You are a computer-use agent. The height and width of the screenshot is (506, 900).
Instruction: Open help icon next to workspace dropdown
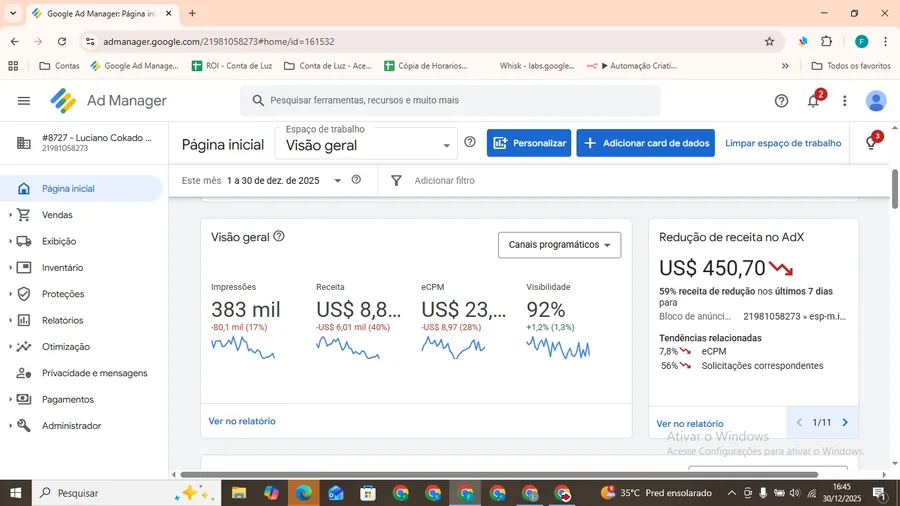[470, 142]
